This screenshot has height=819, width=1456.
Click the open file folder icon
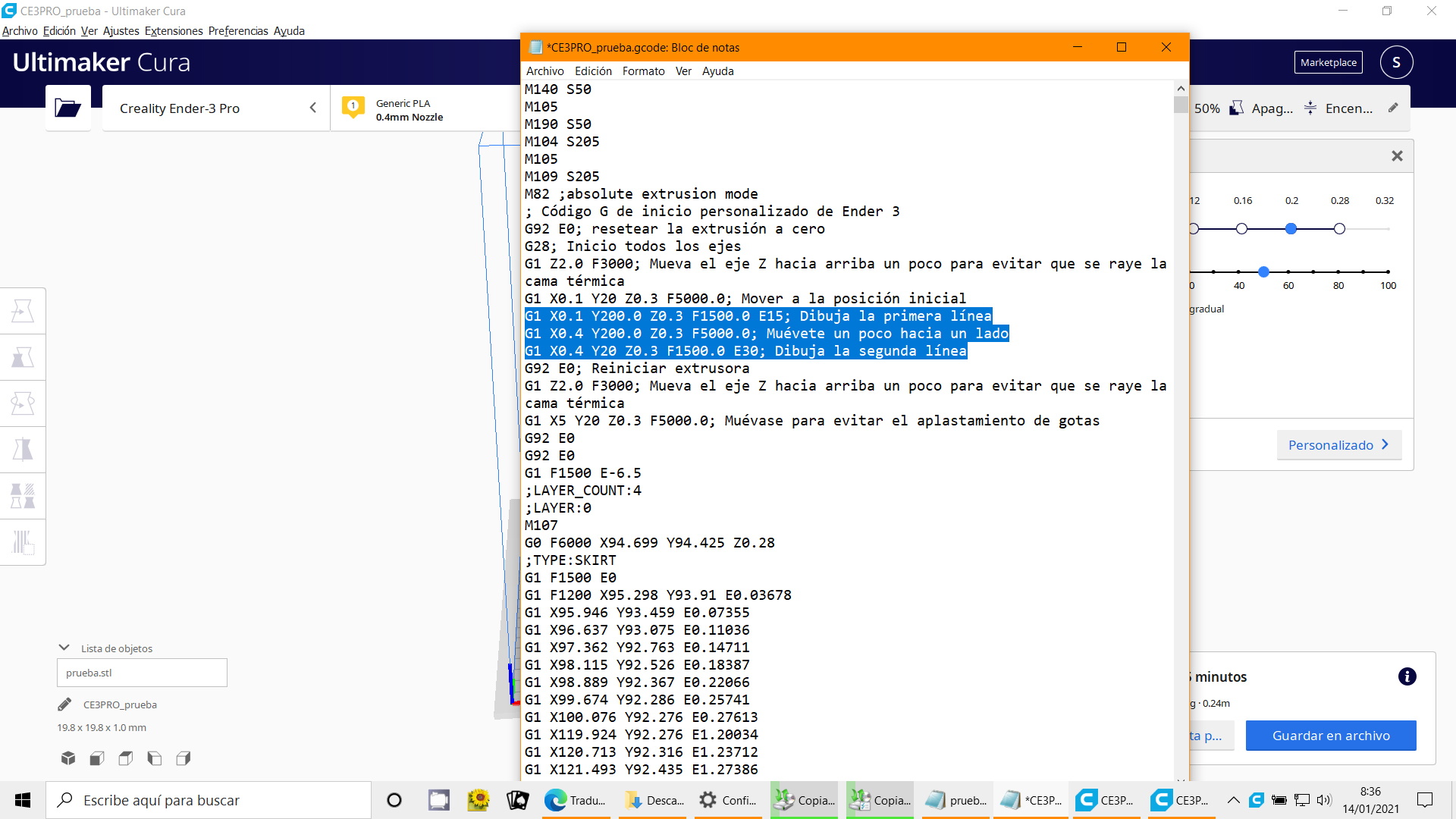click(x=67, y=108)
